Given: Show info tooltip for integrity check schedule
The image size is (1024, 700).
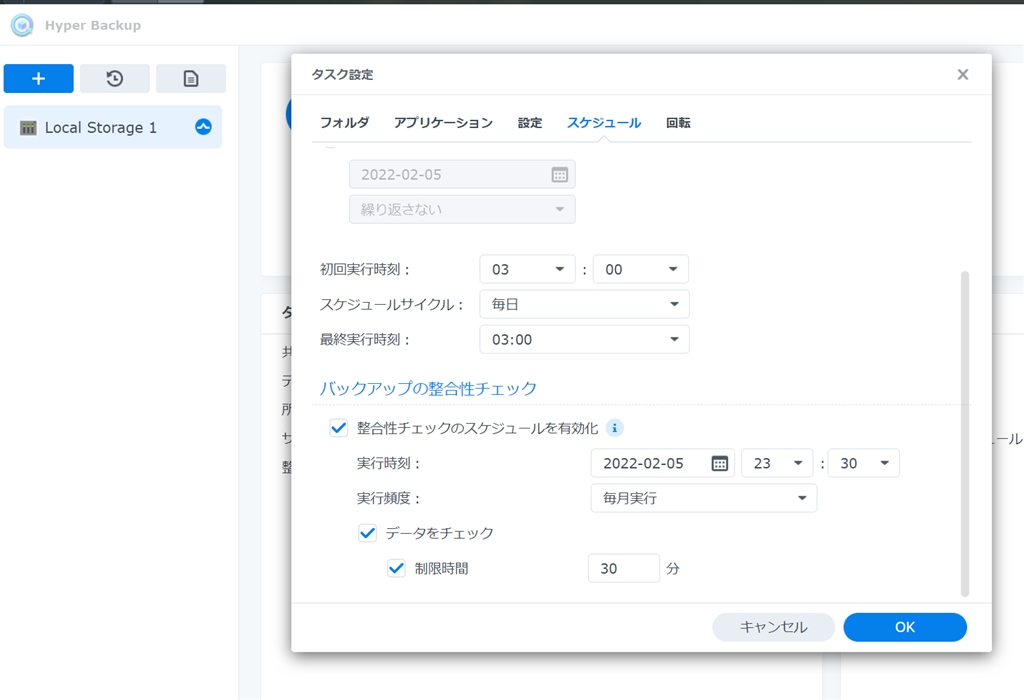Looking at the screenshot, I should (x=615, y=428).
